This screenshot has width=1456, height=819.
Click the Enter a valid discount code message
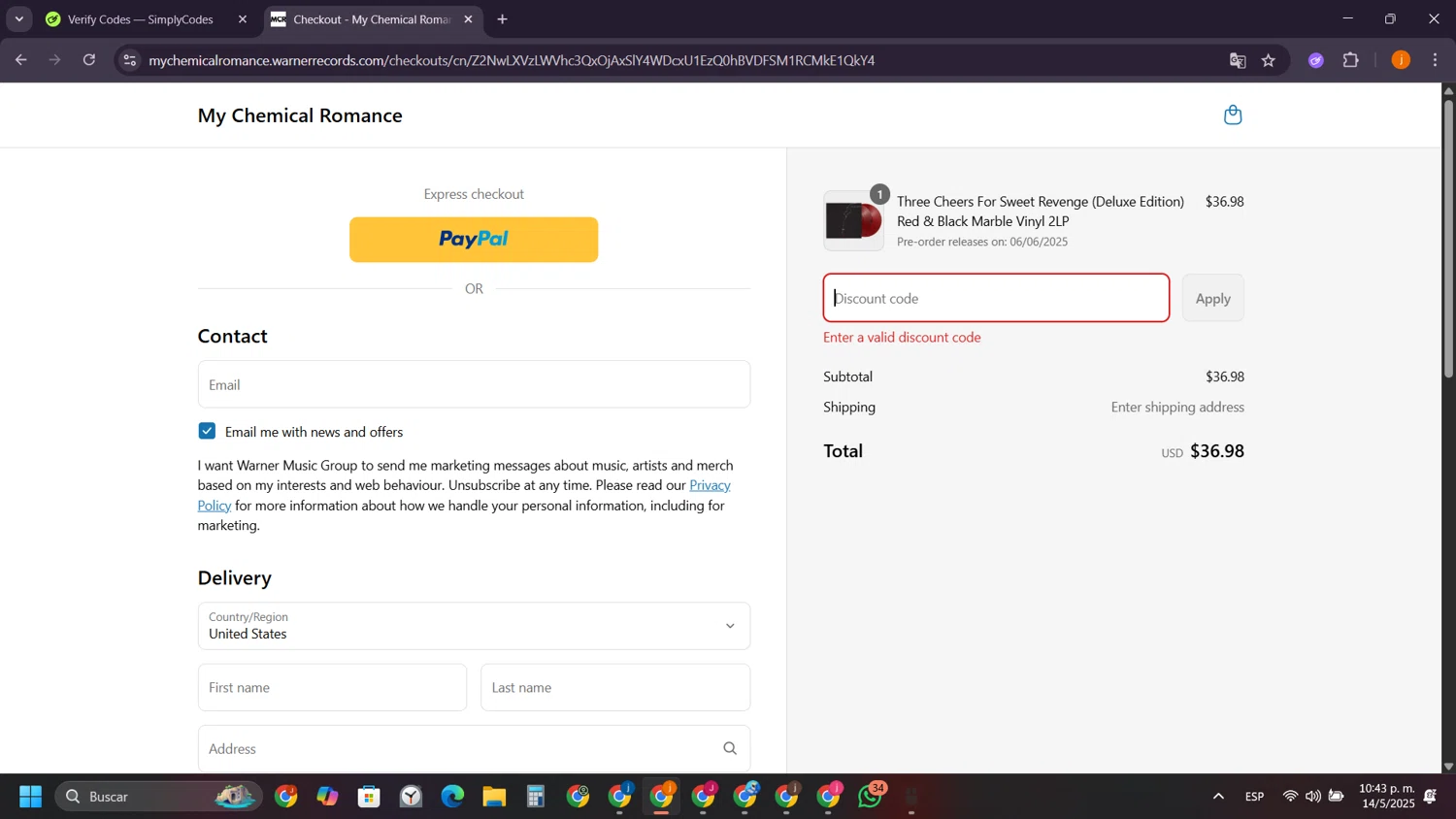point(902,338)
